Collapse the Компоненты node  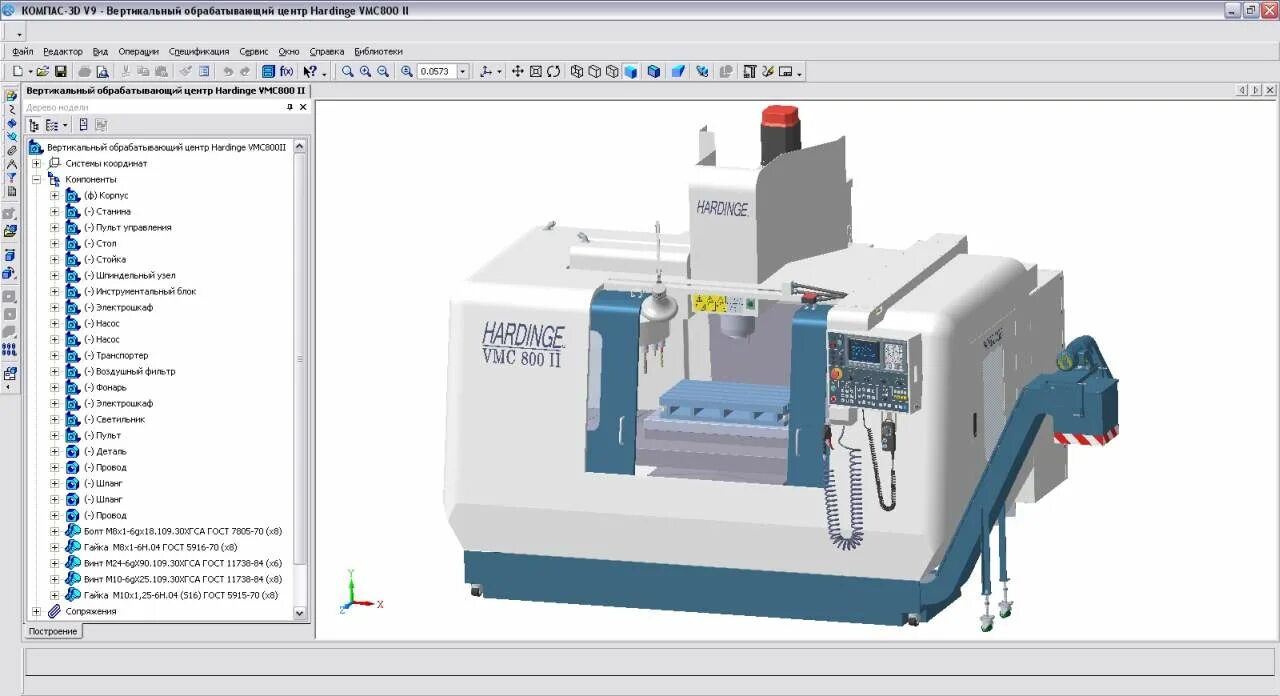tap(37, 179)
